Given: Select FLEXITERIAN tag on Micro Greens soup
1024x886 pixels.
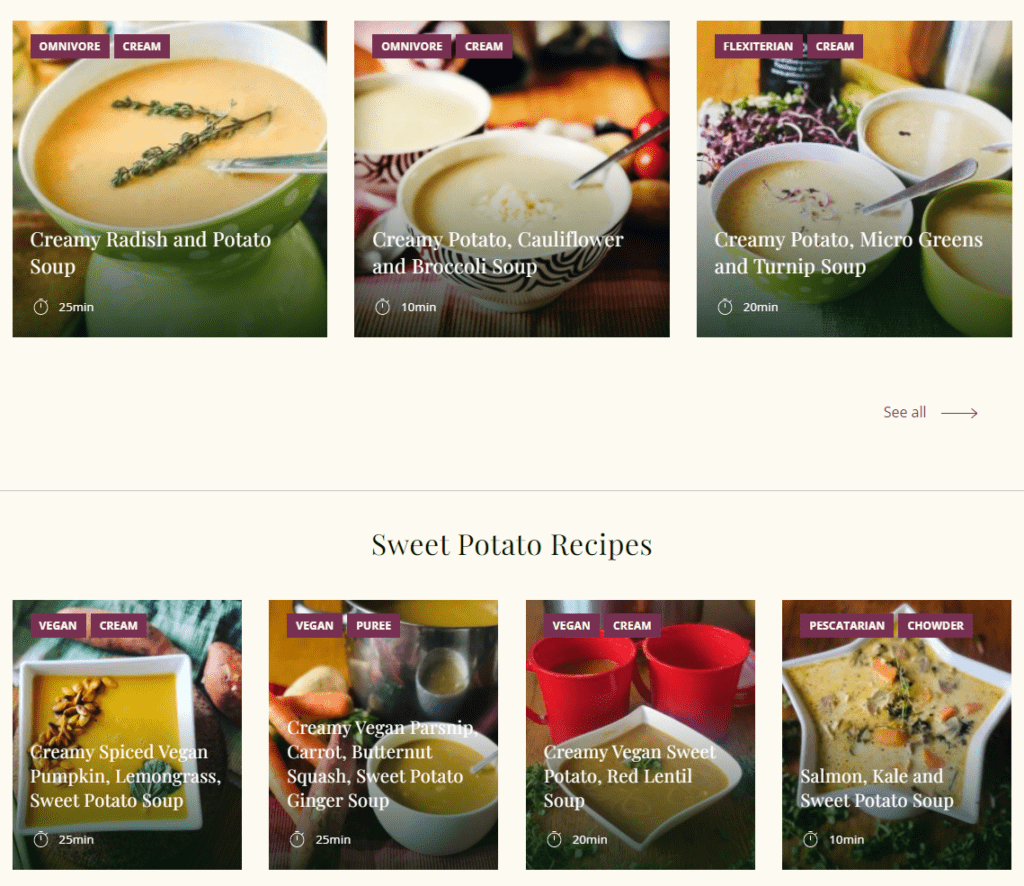Looking at the screenshot, I should 758,46.
